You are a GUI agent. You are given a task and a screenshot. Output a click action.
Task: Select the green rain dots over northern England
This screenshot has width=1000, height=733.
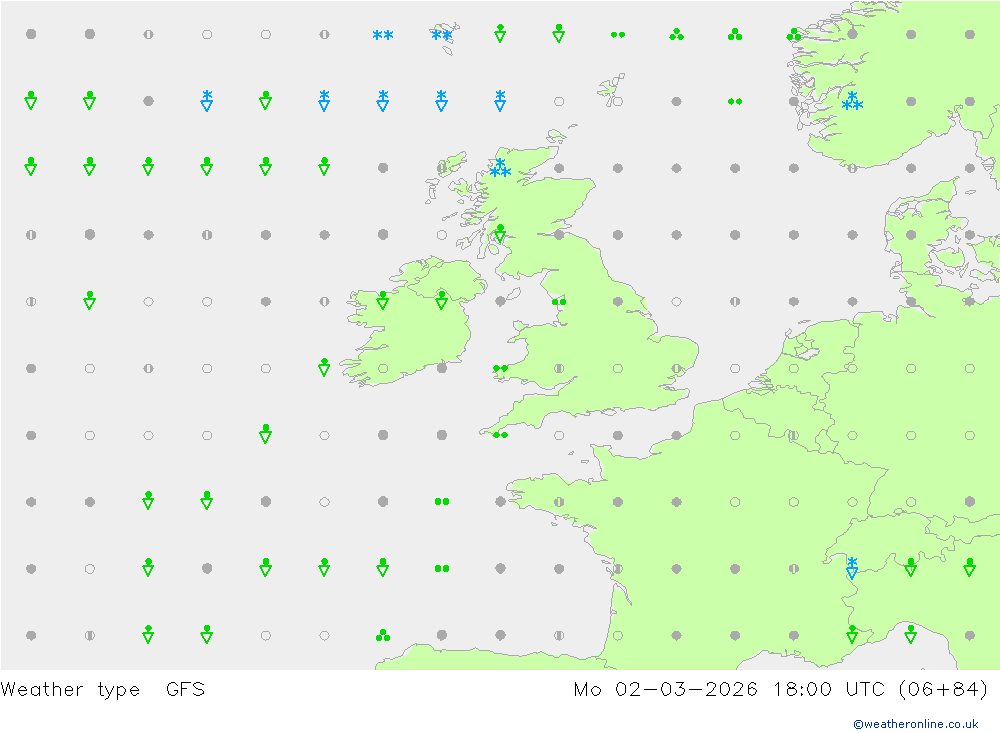point(559,301)
